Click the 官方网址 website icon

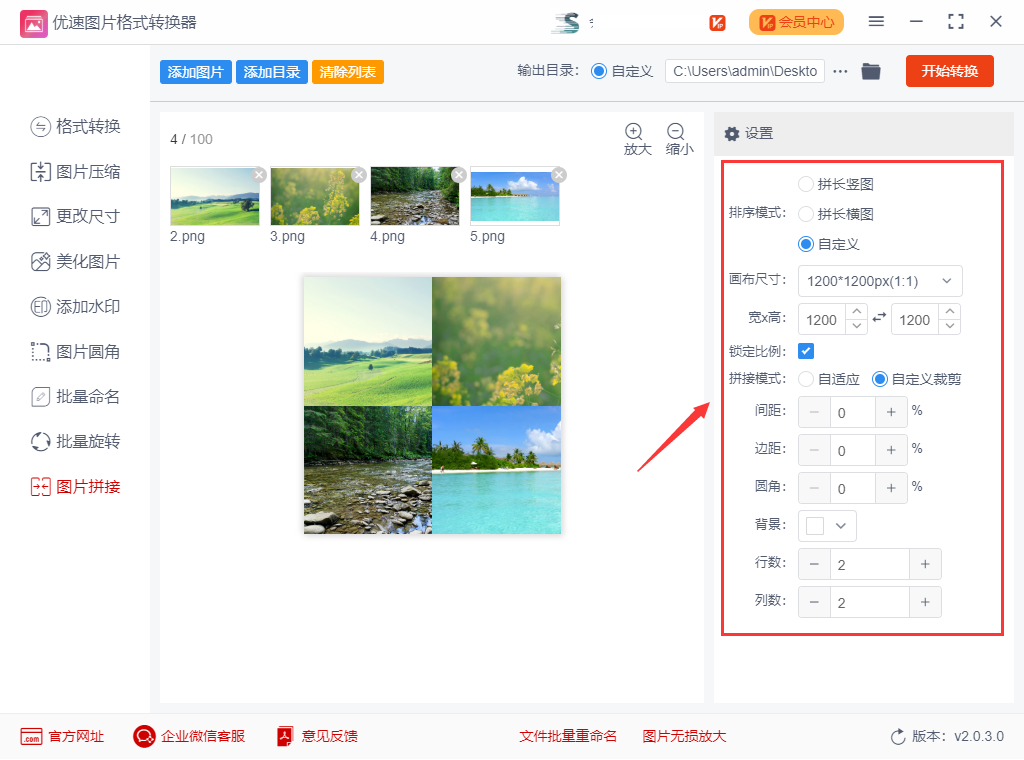(31, 736)
